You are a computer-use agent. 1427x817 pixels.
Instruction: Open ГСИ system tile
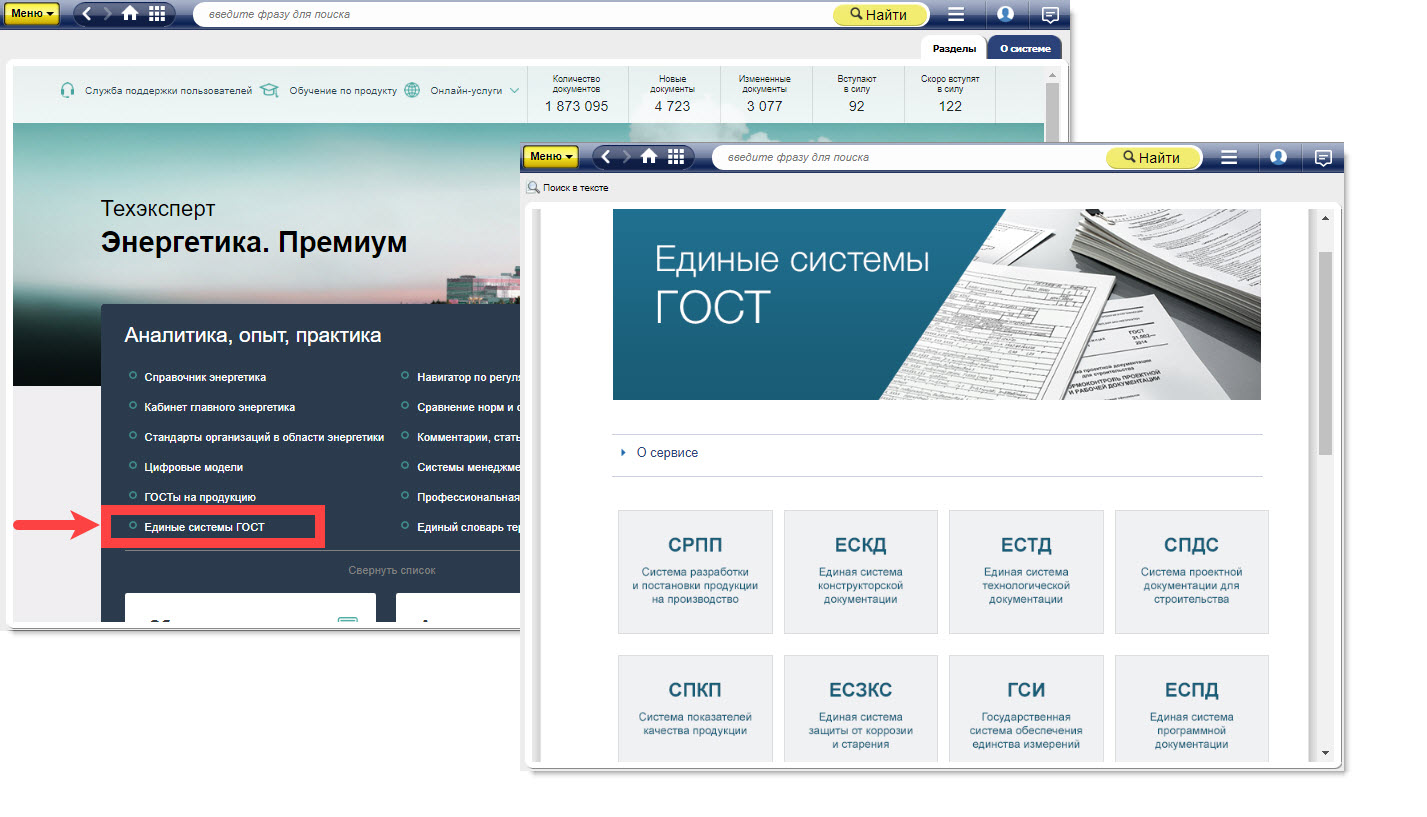click(x=1026, y=708)
